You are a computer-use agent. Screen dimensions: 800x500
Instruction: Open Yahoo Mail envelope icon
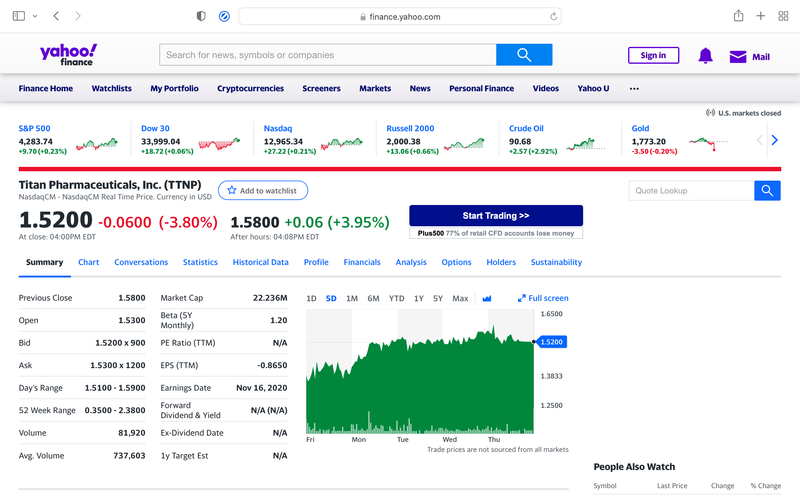coord(738,57)
